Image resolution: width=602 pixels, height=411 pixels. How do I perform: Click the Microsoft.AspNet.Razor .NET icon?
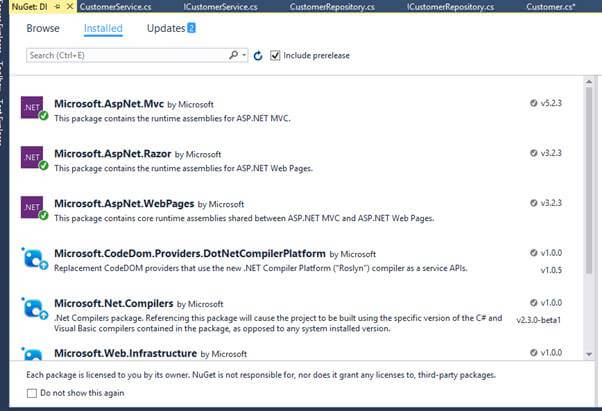click(33, 158)
